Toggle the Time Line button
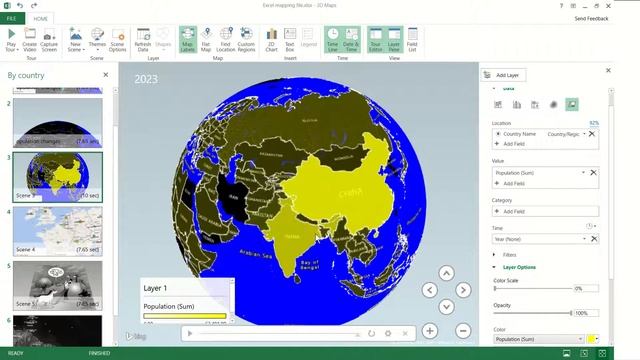This screenshot has width=640, height=360. click(x=333, y=40)
